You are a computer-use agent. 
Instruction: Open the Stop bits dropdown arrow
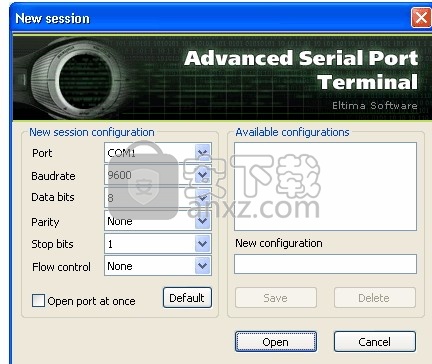(203, 244)
